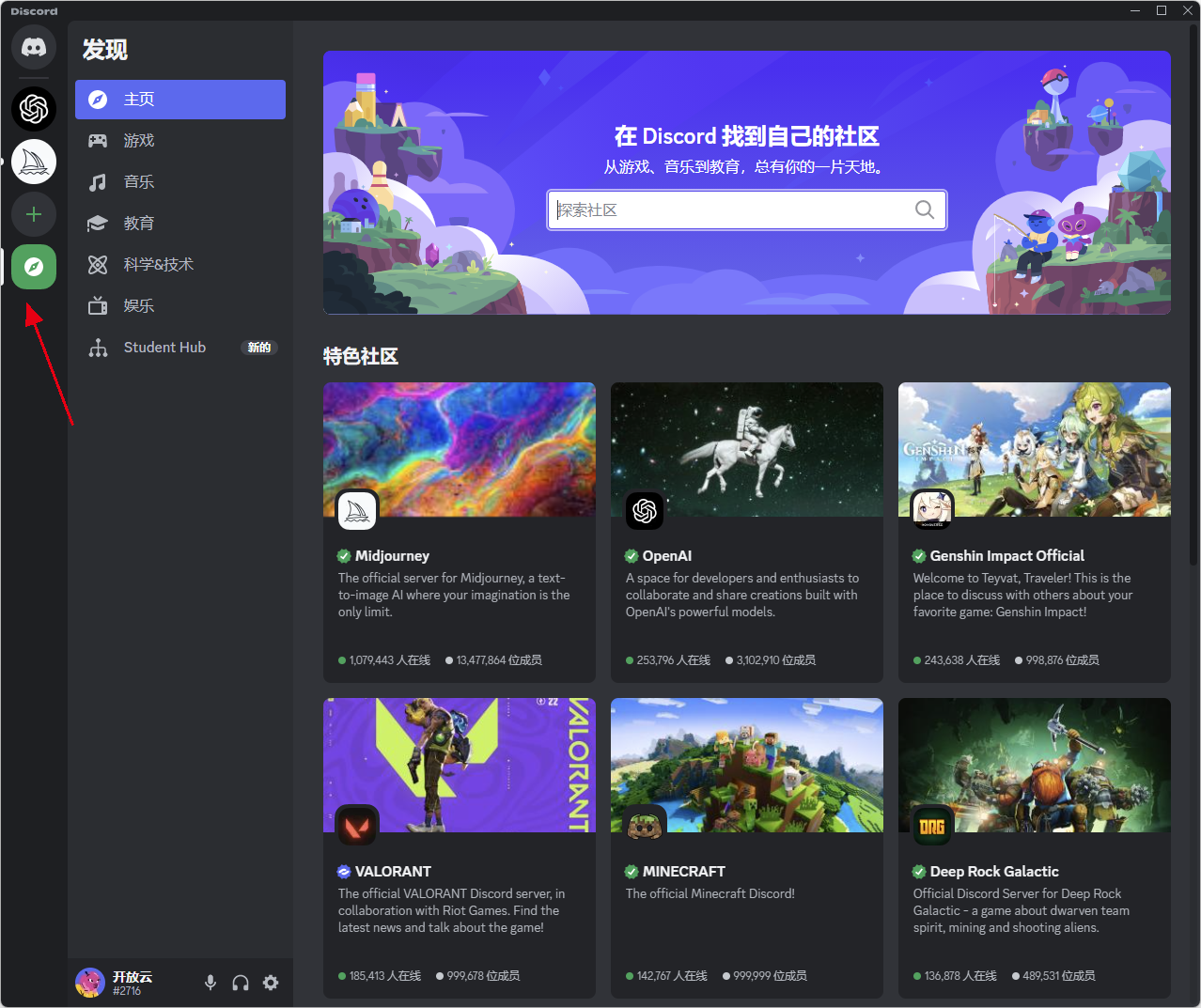The image size is (1201, 1008).
Task: Open Discord home direct messages icon
Action: [34, 47]
